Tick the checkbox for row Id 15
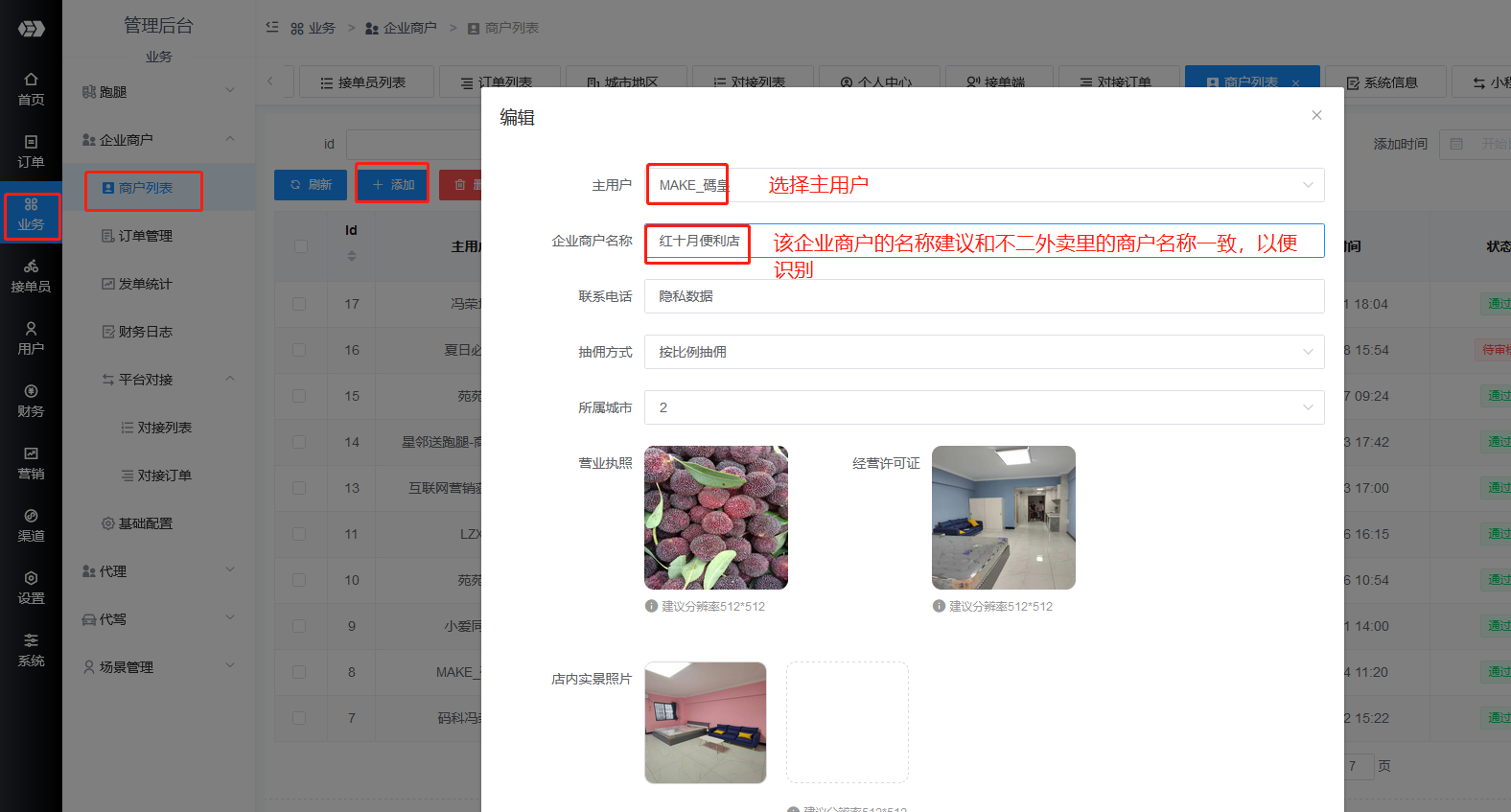Image resolution: width=1511 pixels, height=812 pixels. [x=299, y=396]
